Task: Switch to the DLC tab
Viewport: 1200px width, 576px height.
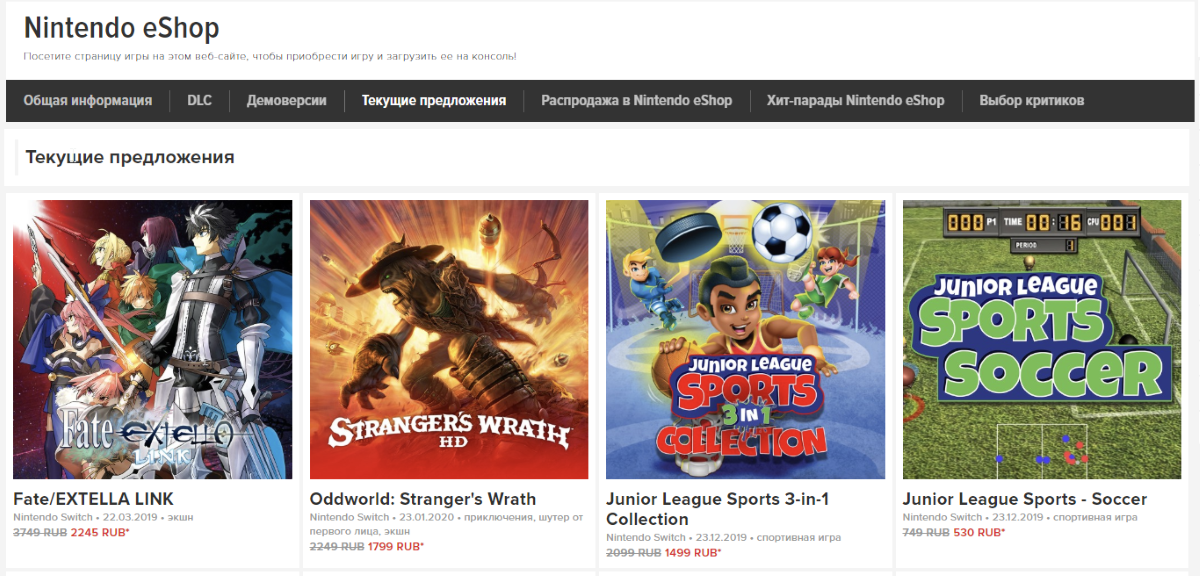Action: pyautogui.click(x=199, y=101)
